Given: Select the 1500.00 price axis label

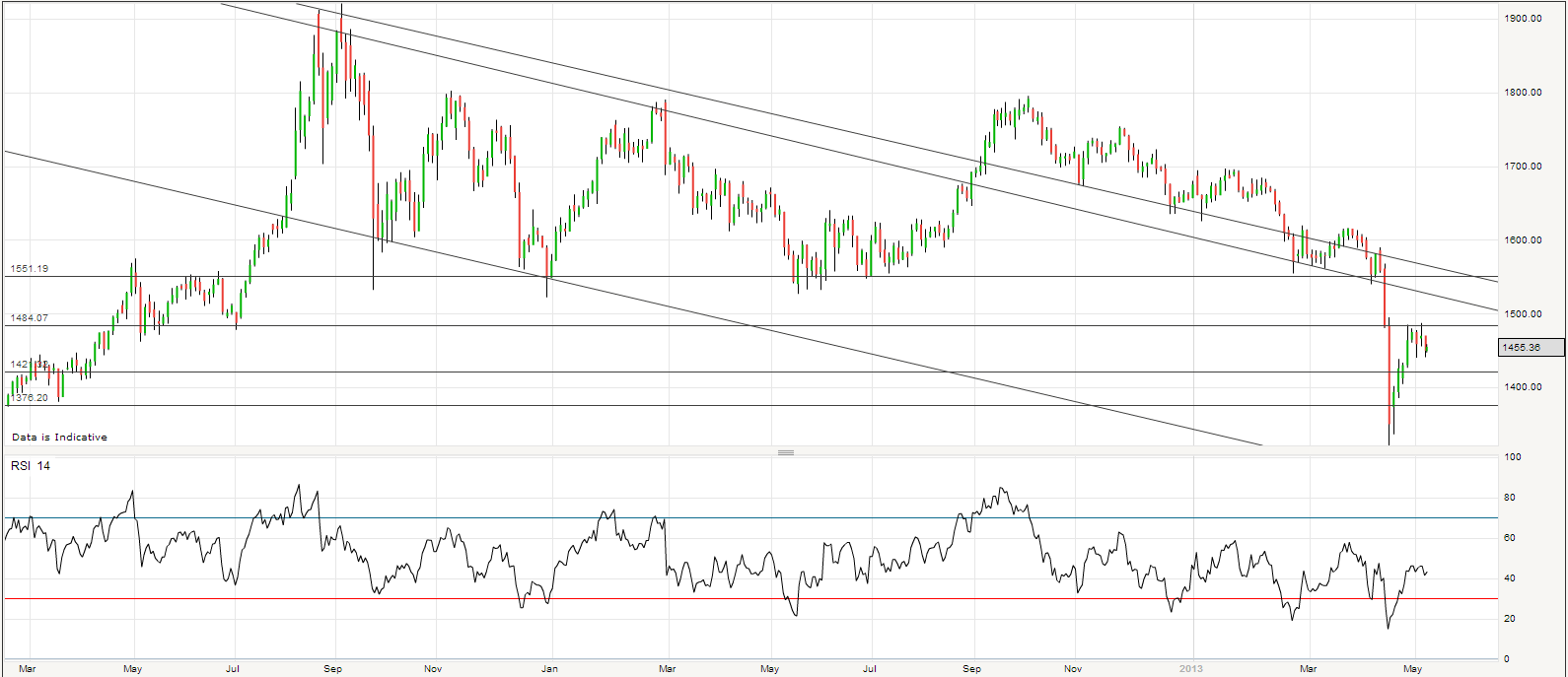Looking at the screenshot, I should 1524,314.
